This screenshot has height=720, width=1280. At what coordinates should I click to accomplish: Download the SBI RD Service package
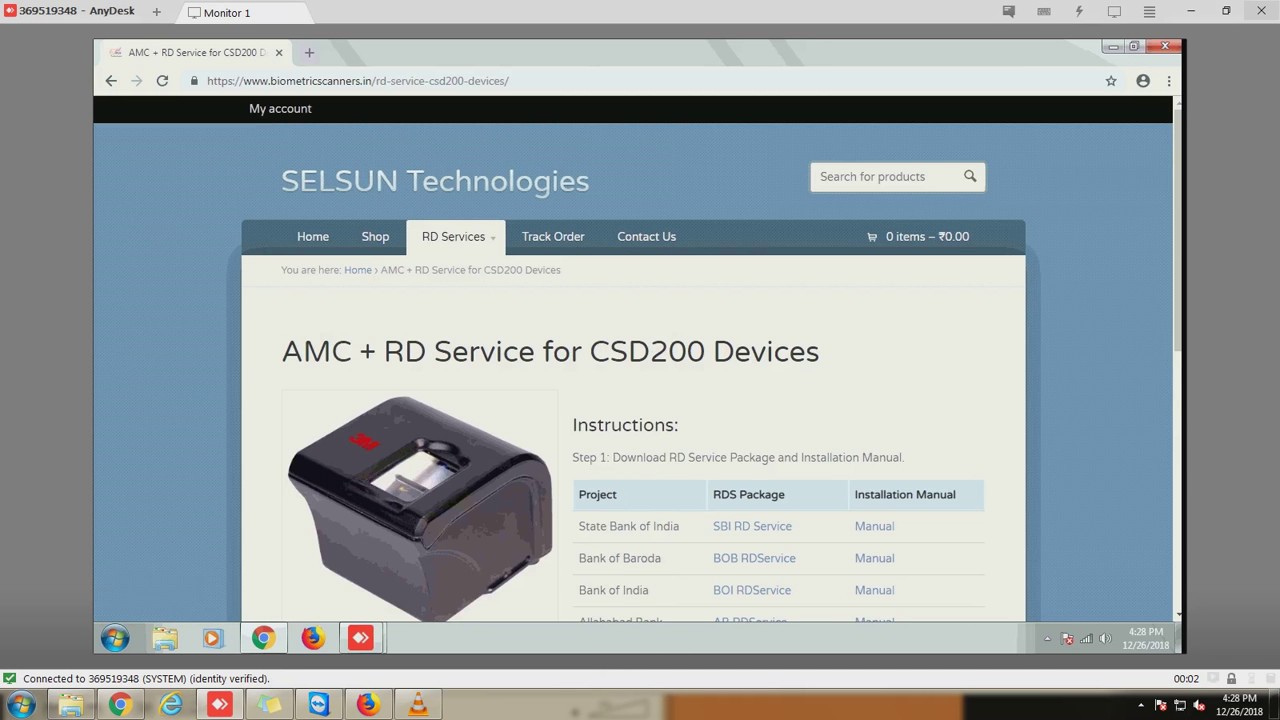752,526
